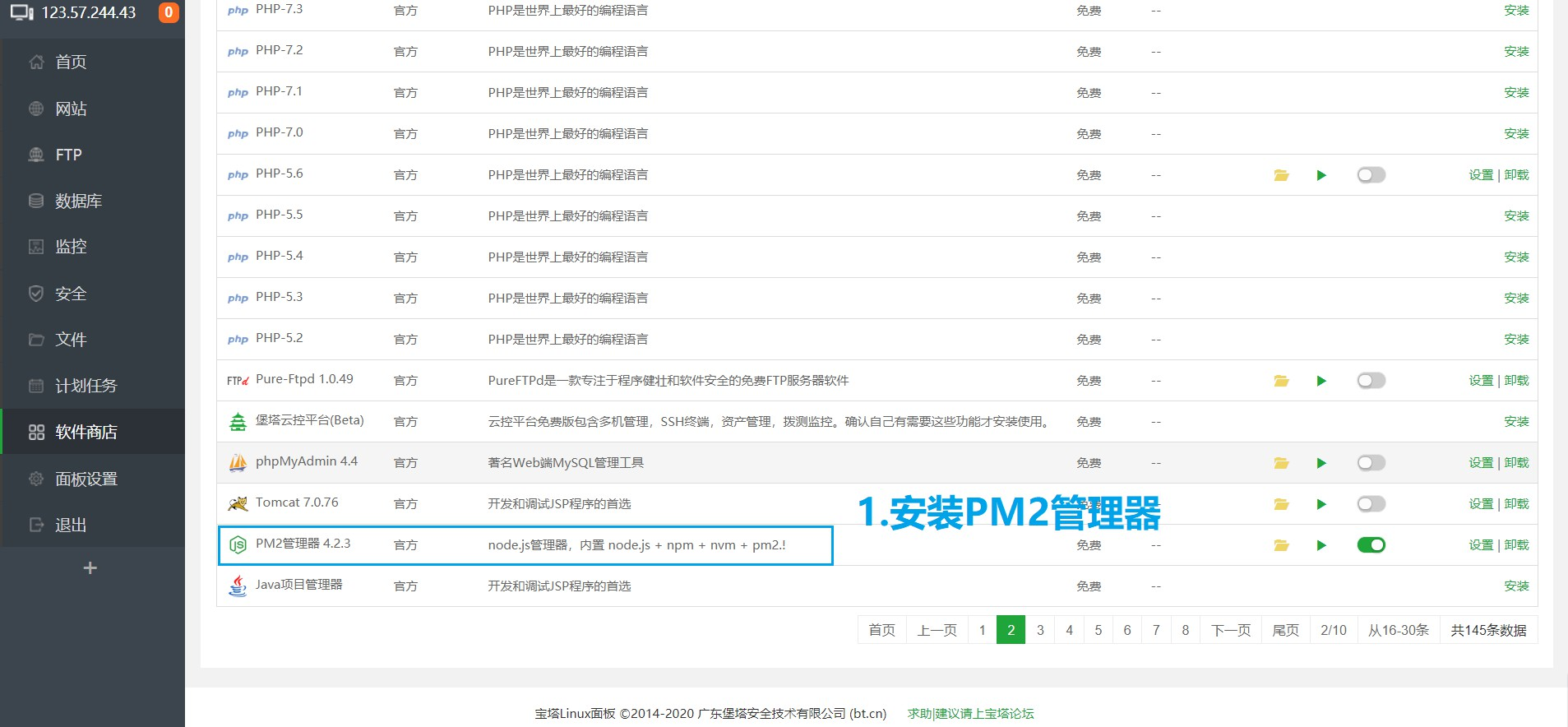Viewport: 1568px width, 727px height.
Task: Click 安装 for Java项目管理器
Action: click(x=1516, y=586)
